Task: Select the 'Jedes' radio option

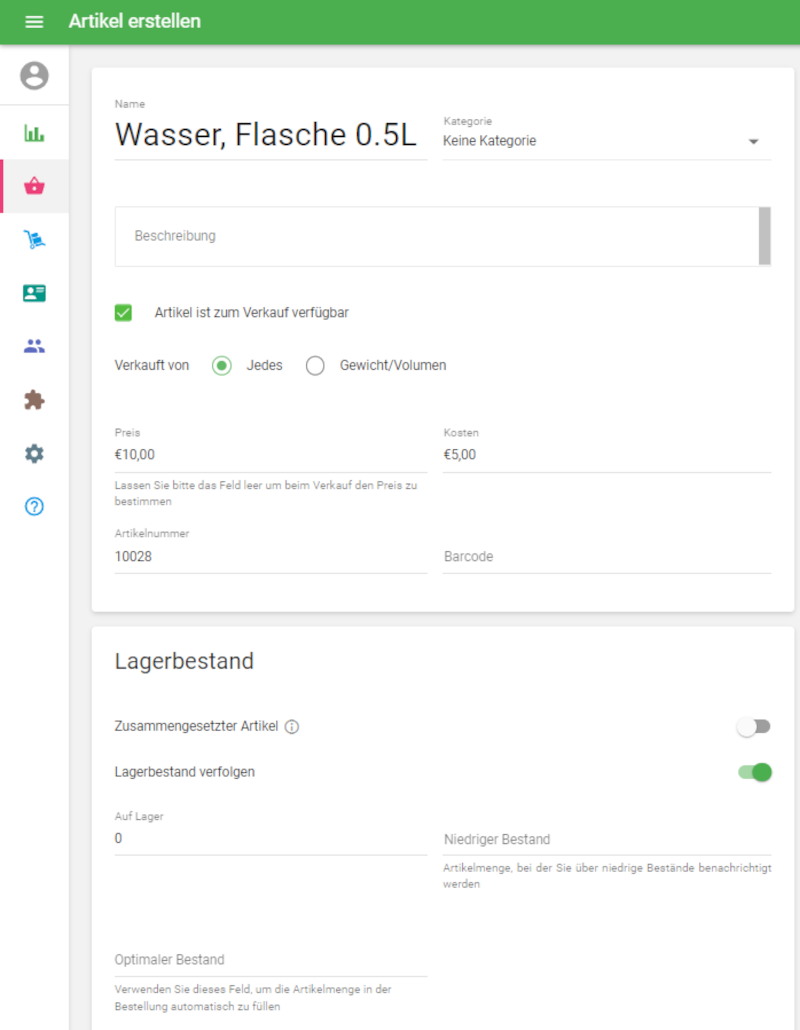Action: coord(222,366)
